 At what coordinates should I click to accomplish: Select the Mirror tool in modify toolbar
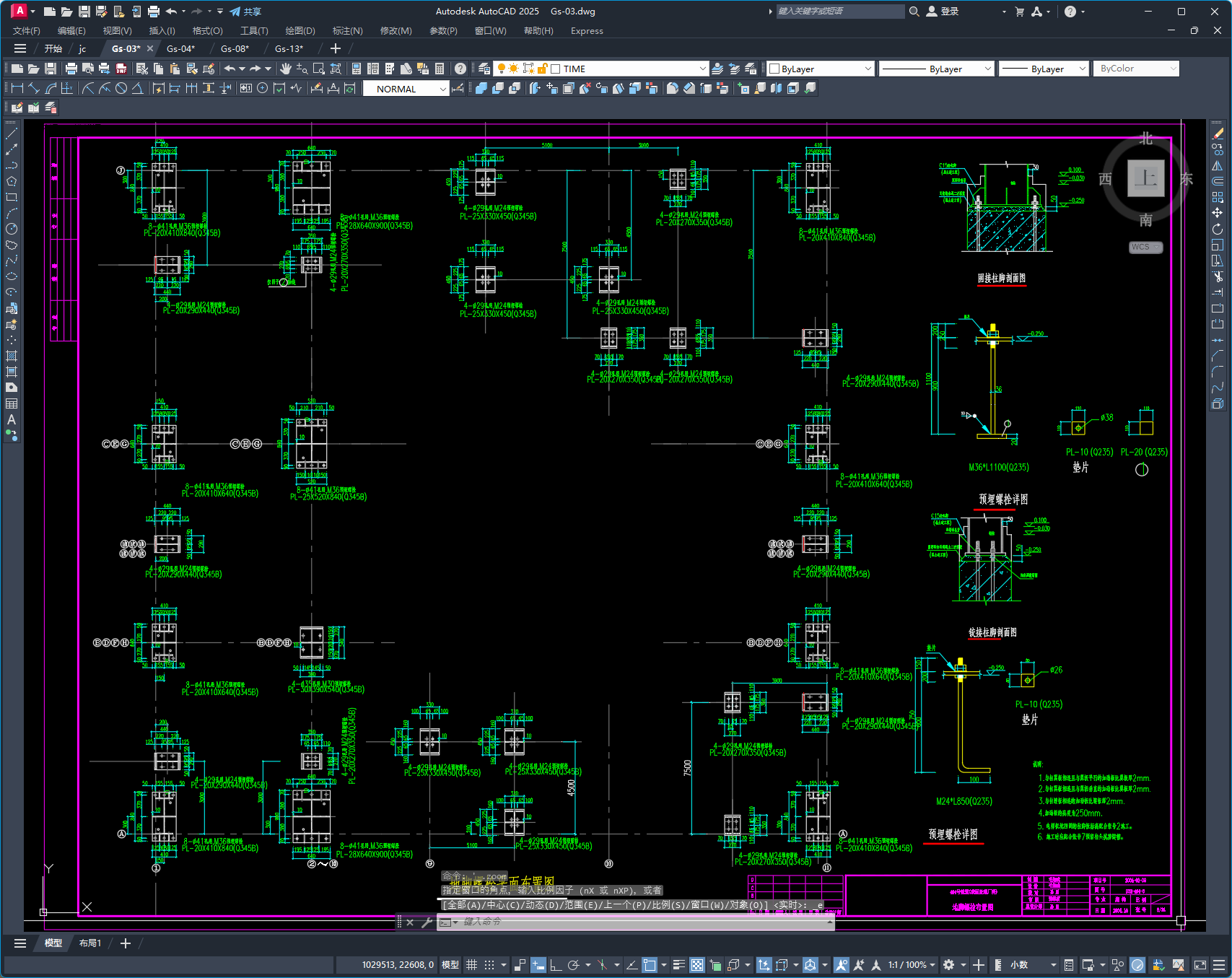pyautogui.click(x=1218, y=165)
